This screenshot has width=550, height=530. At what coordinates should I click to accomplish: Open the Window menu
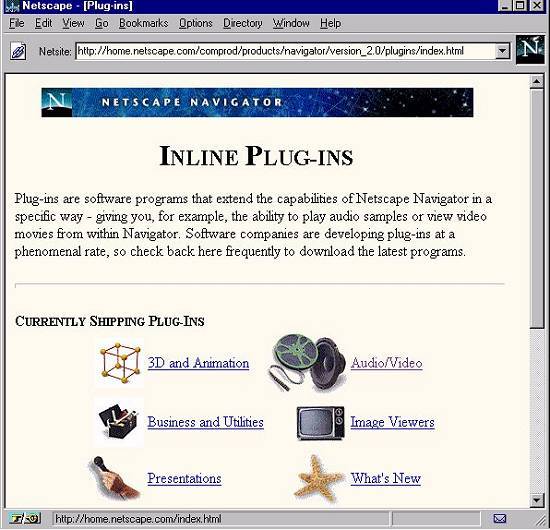(291, 23)
